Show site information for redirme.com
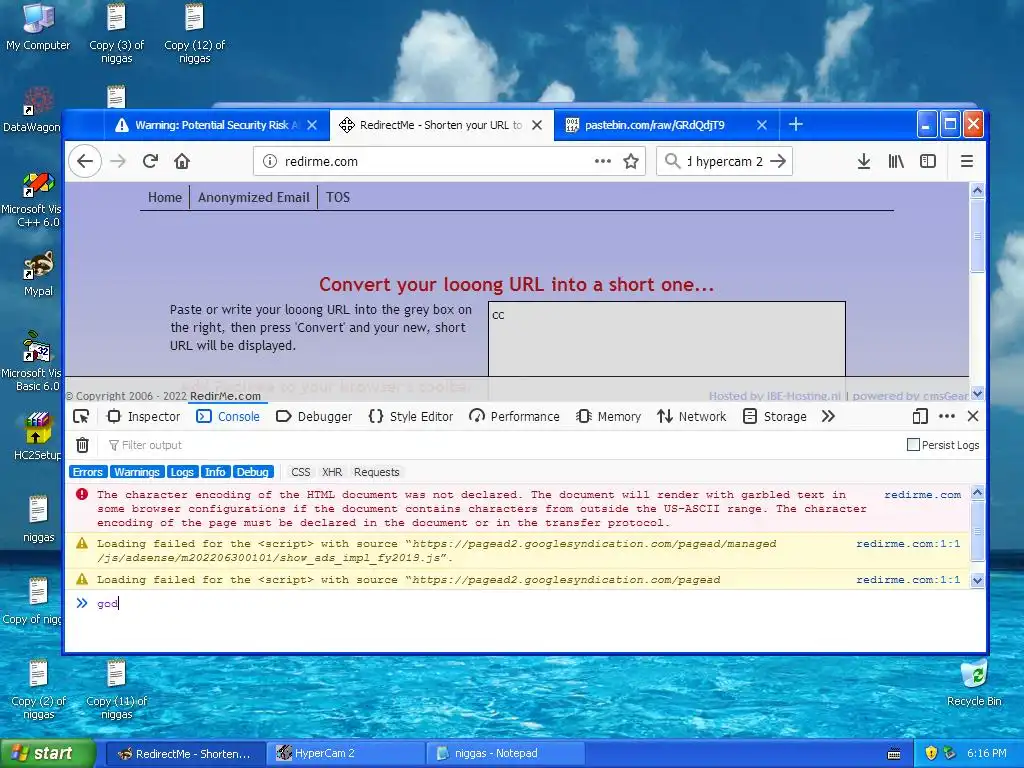This screenshot has width=1024, height=768. 269,161
